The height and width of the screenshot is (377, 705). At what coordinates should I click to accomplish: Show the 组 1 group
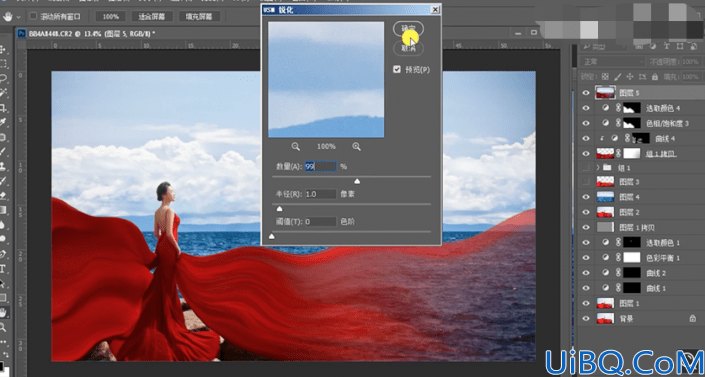click(x=585, y=167)
